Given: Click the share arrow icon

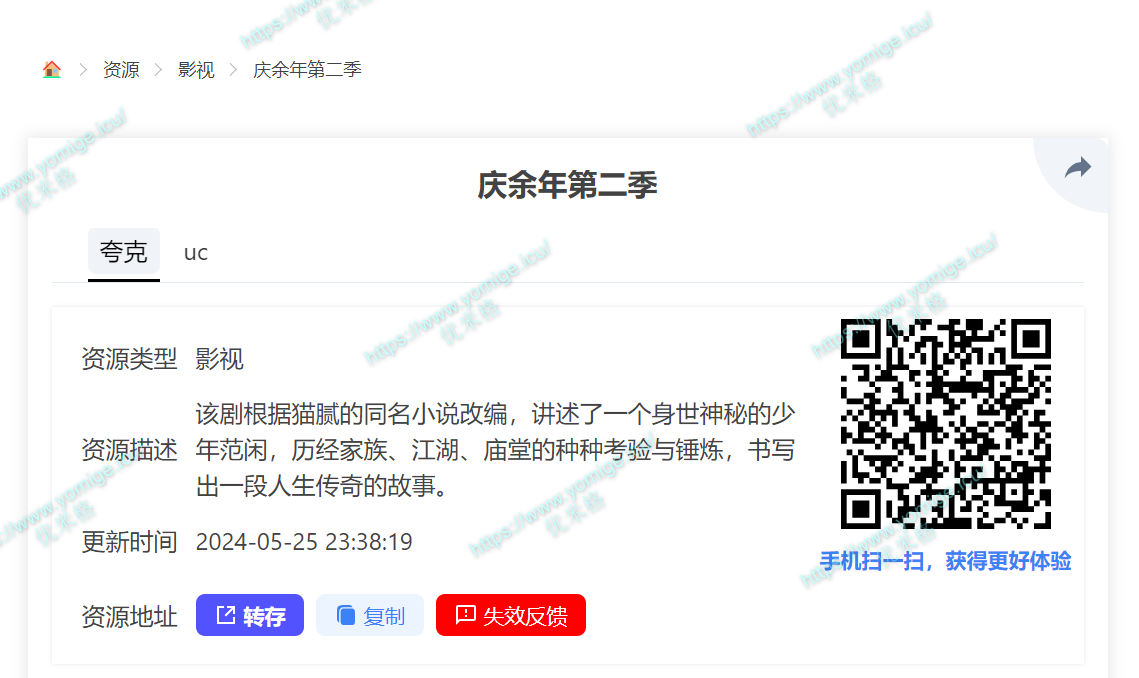Looking at the screenshot, I should pos(1078,168).
